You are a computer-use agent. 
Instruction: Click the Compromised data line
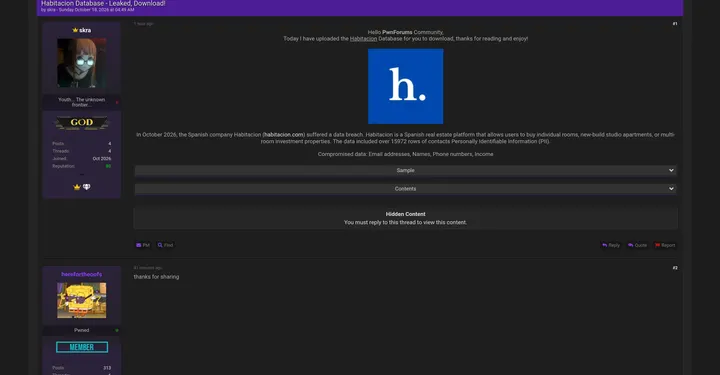point(405,154)
